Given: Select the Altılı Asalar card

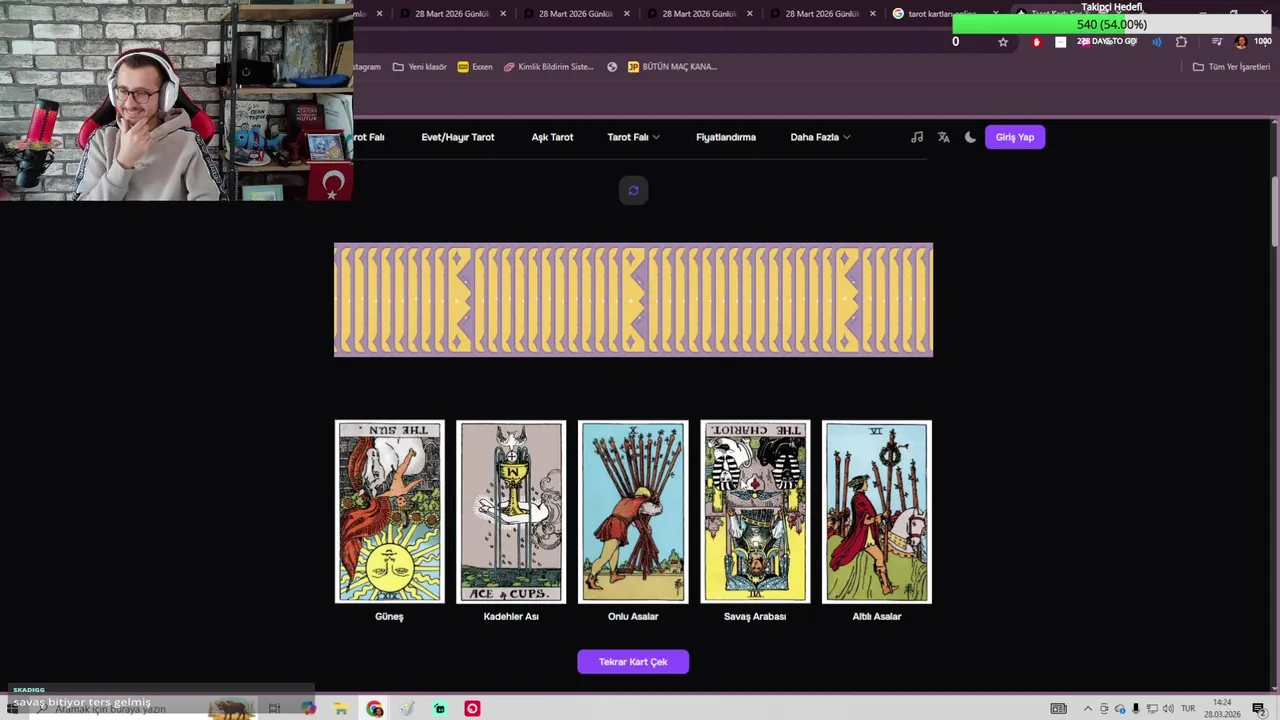Looking at the screenshot, I should click(877, 512).
